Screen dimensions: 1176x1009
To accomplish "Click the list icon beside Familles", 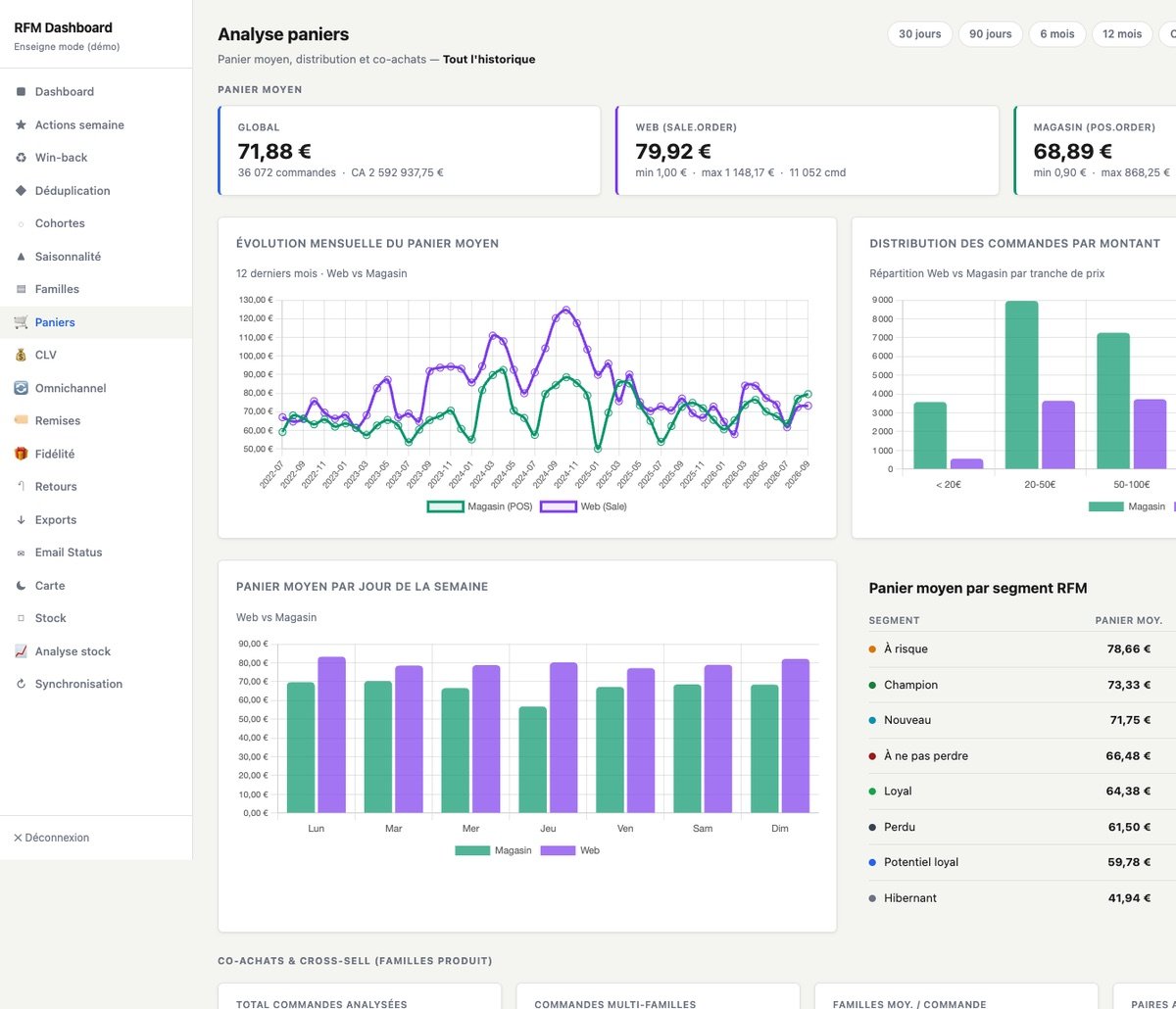I will (21, 289).
